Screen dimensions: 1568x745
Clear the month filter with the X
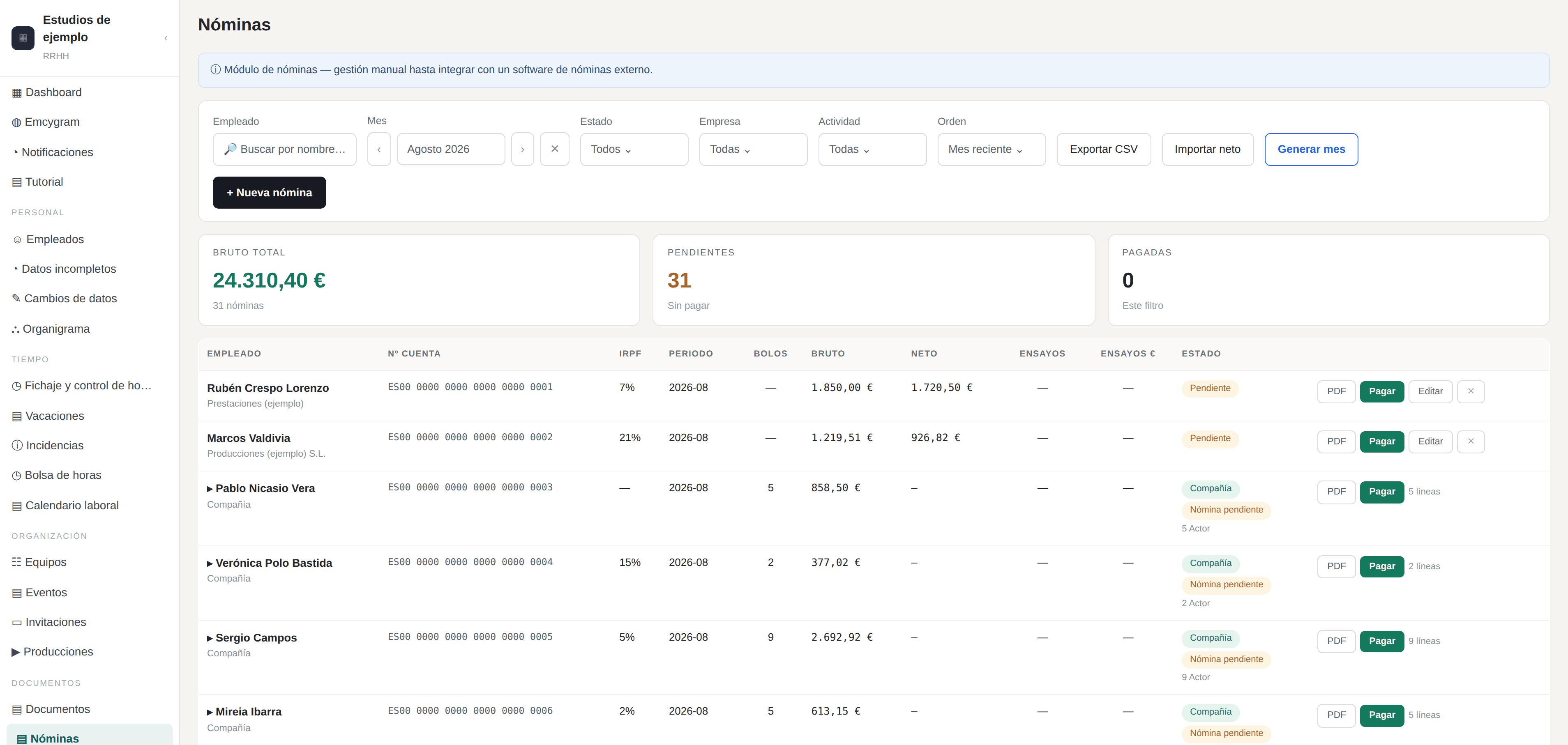(555, 149)
